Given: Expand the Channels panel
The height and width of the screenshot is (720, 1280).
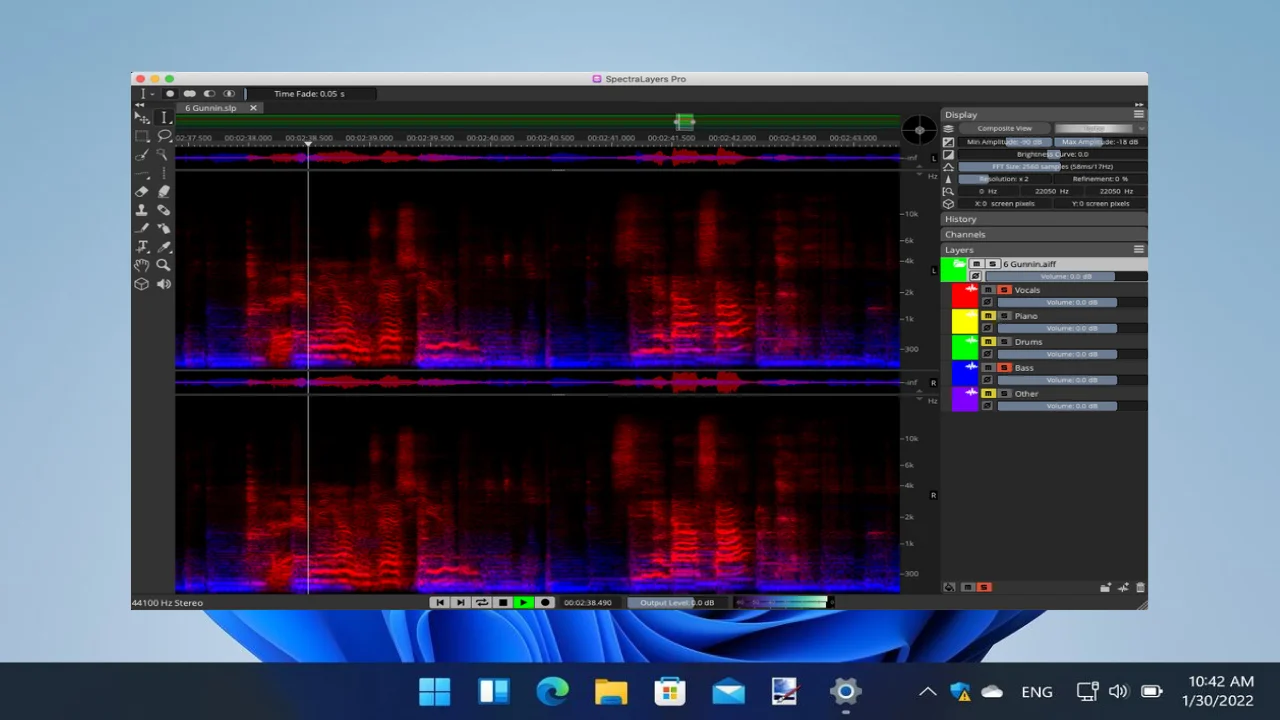Looking at the screenshot, I should point(1044,234).
